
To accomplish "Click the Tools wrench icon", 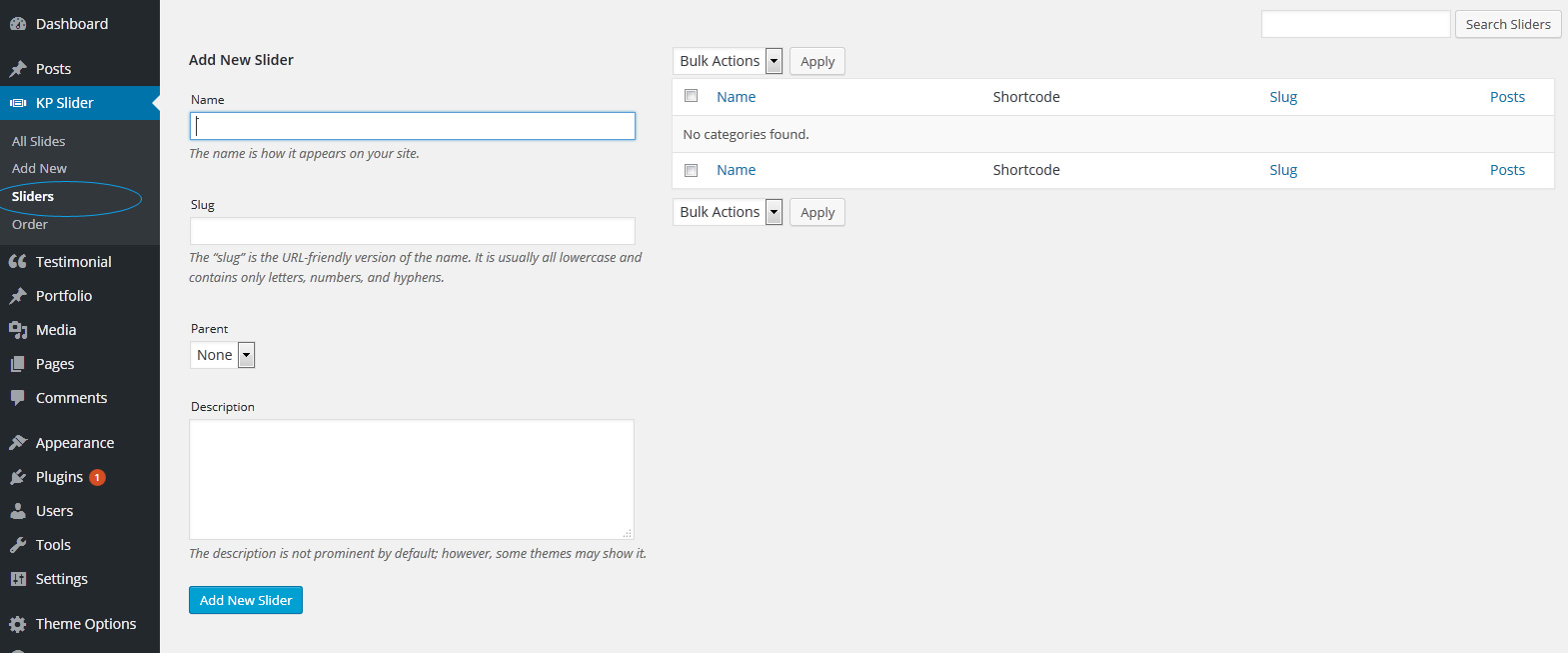I will (18, 545).
